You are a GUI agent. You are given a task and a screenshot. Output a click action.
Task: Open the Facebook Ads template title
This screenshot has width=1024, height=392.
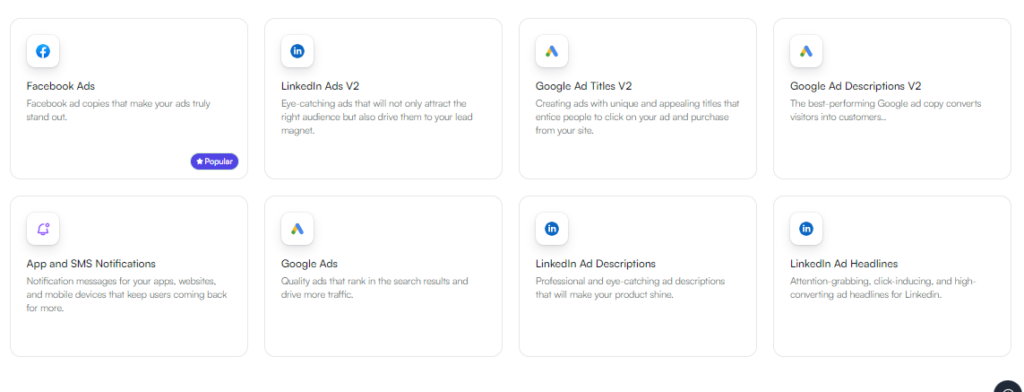point(61,86)
